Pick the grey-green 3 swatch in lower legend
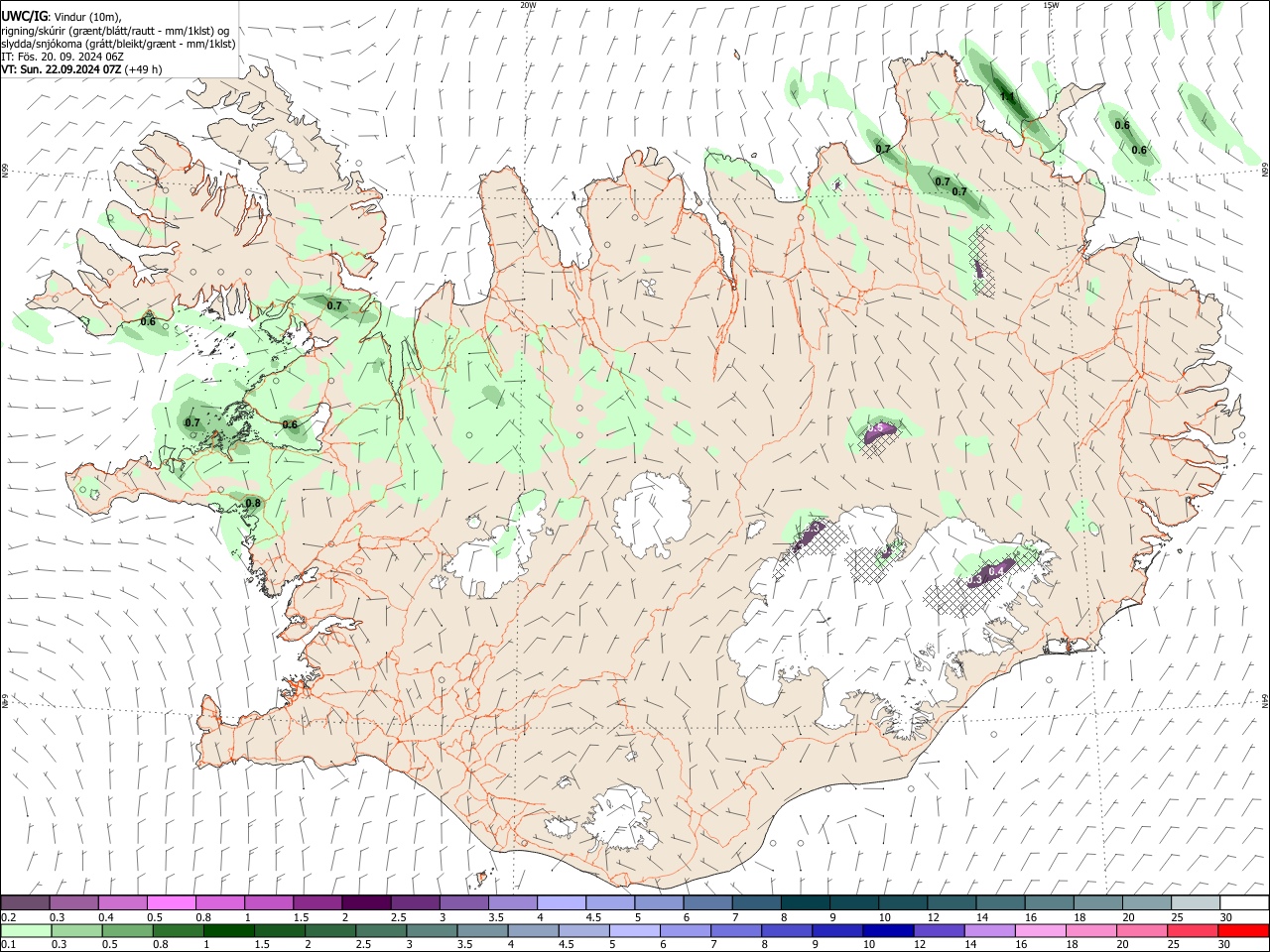This screenshot has height=952, width=1270. (432, 931)
